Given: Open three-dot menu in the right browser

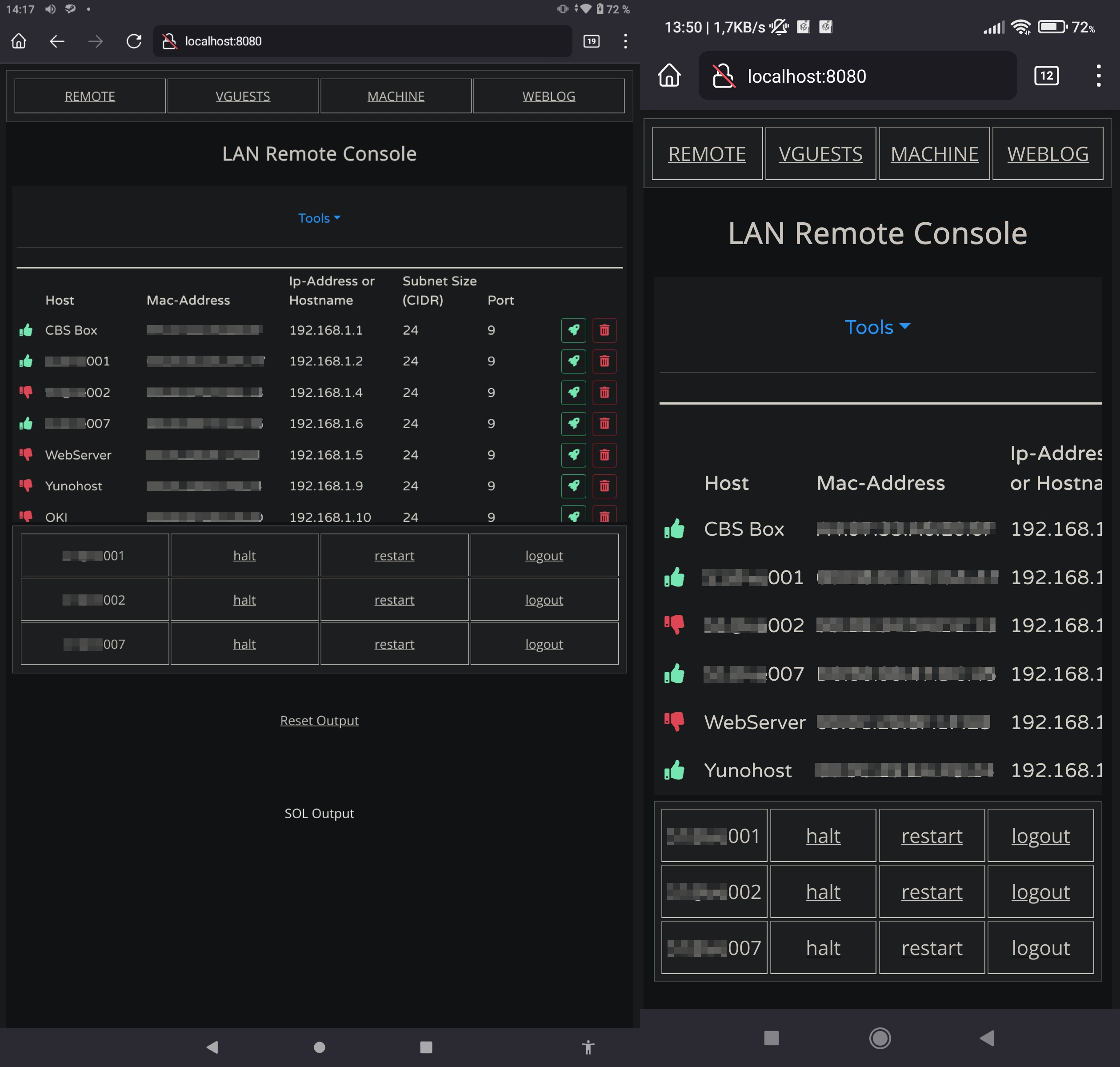Looking at the screenshot, I should pyautogui.click(x=1098, y=76).
